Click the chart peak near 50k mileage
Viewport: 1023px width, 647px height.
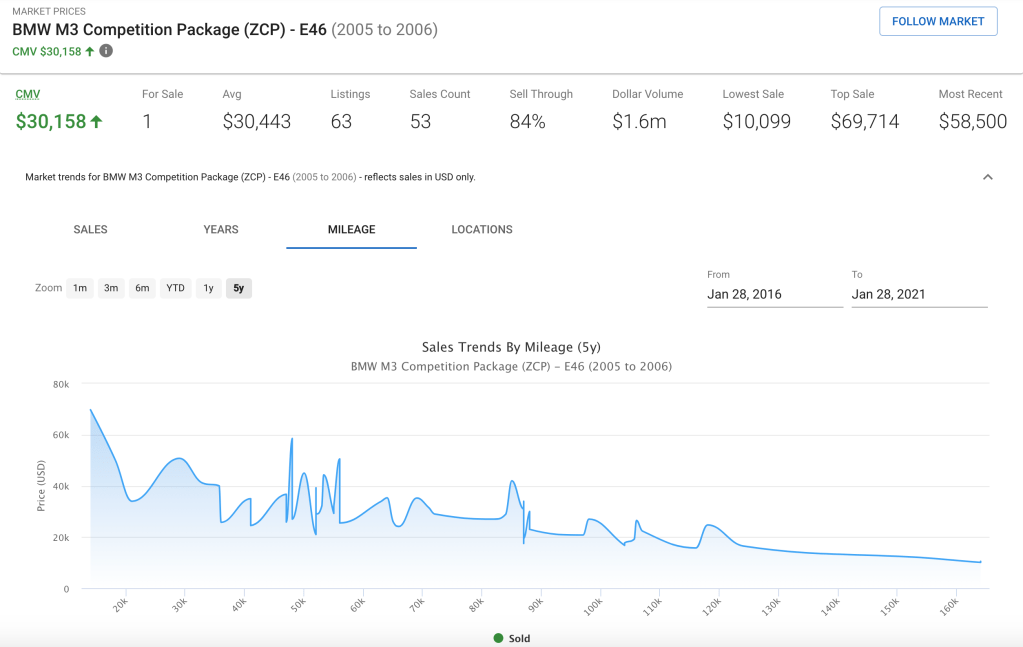(x=292, y=440)
